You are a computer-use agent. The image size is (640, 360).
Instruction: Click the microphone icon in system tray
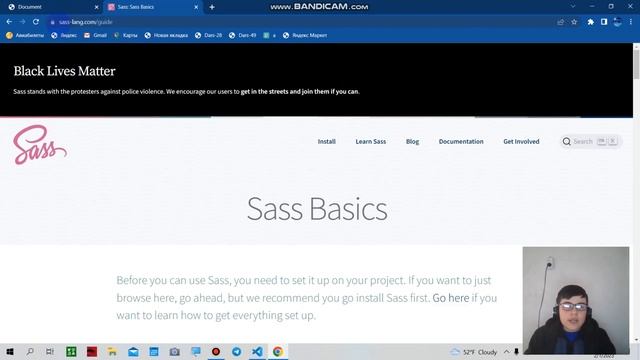pos(516,352)
